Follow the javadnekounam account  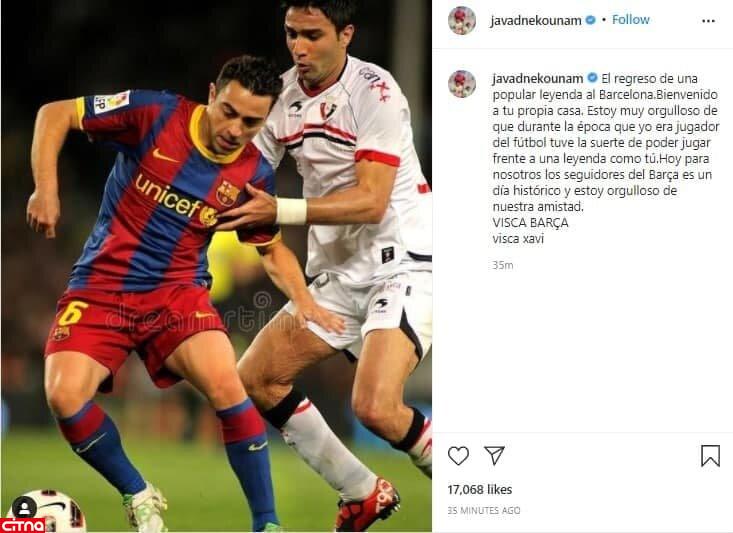click(x=631, y=20)
